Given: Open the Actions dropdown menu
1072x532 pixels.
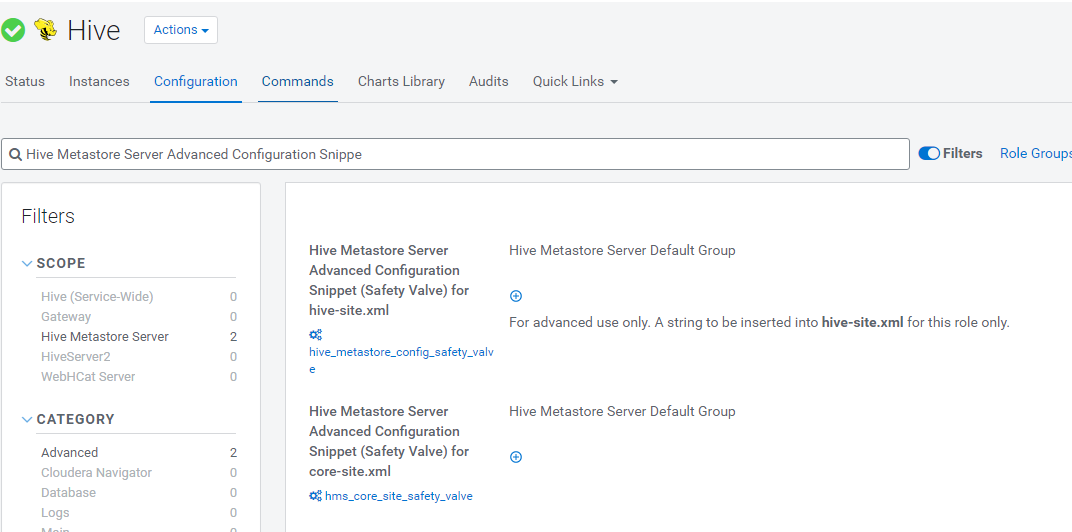Looking at the screenshot, I should [x=181, y=30].
